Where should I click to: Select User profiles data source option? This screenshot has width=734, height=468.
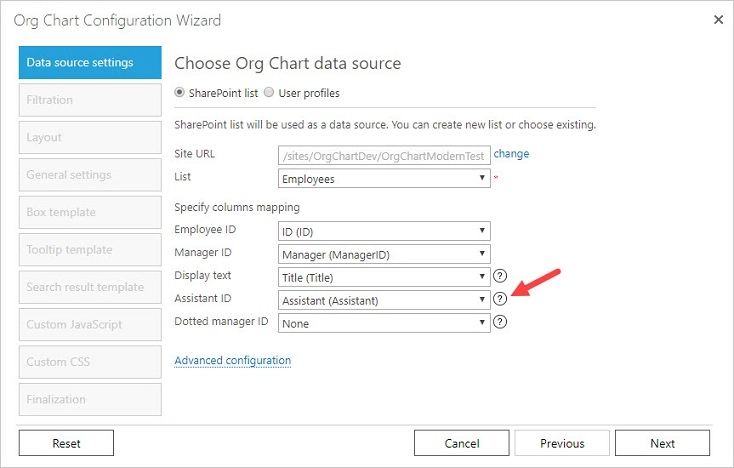point(269,92)
